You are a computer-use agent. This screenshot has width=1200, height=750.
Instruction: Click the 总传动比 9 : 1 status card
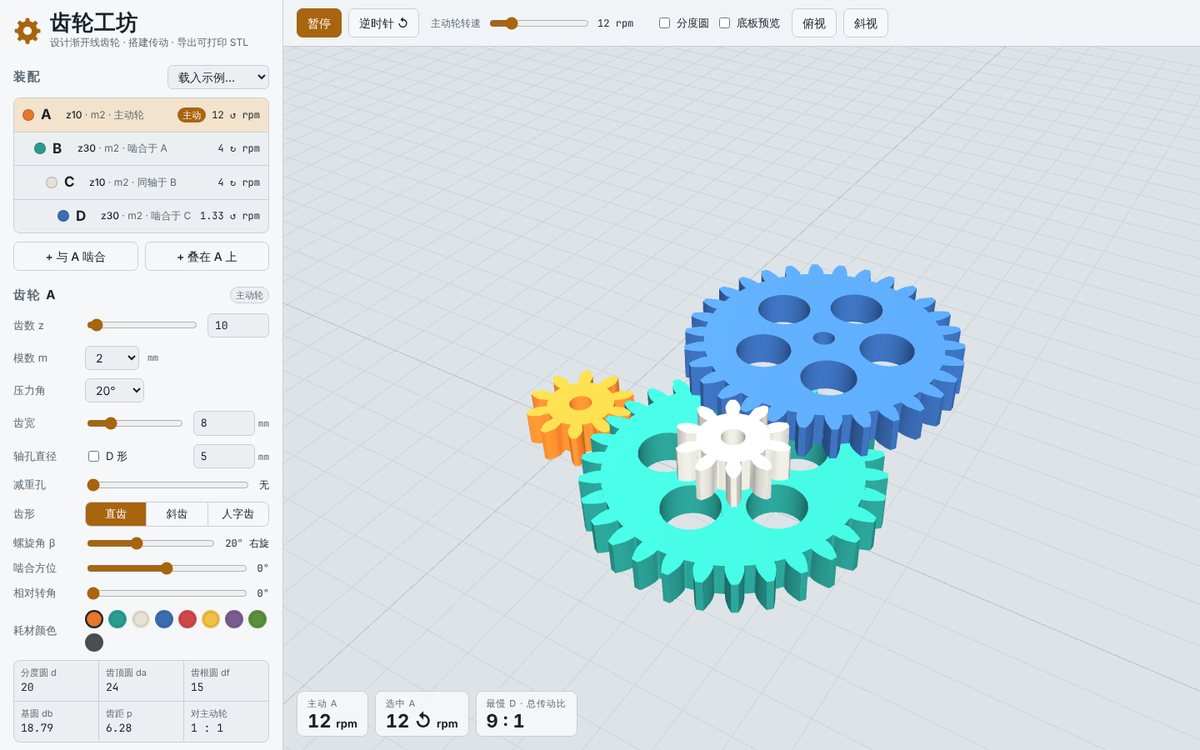526,714
